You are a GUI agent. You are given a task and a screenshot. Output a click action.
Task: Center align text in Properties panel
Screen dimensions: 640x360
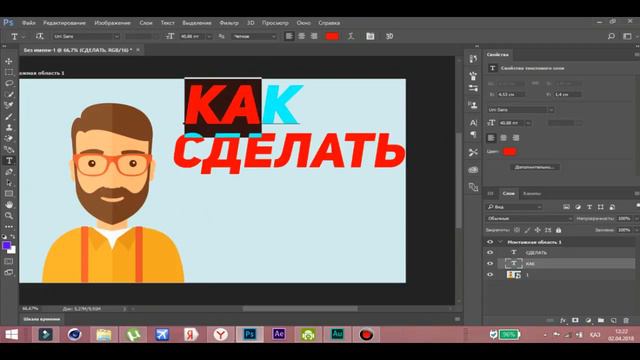pos(504,138)
